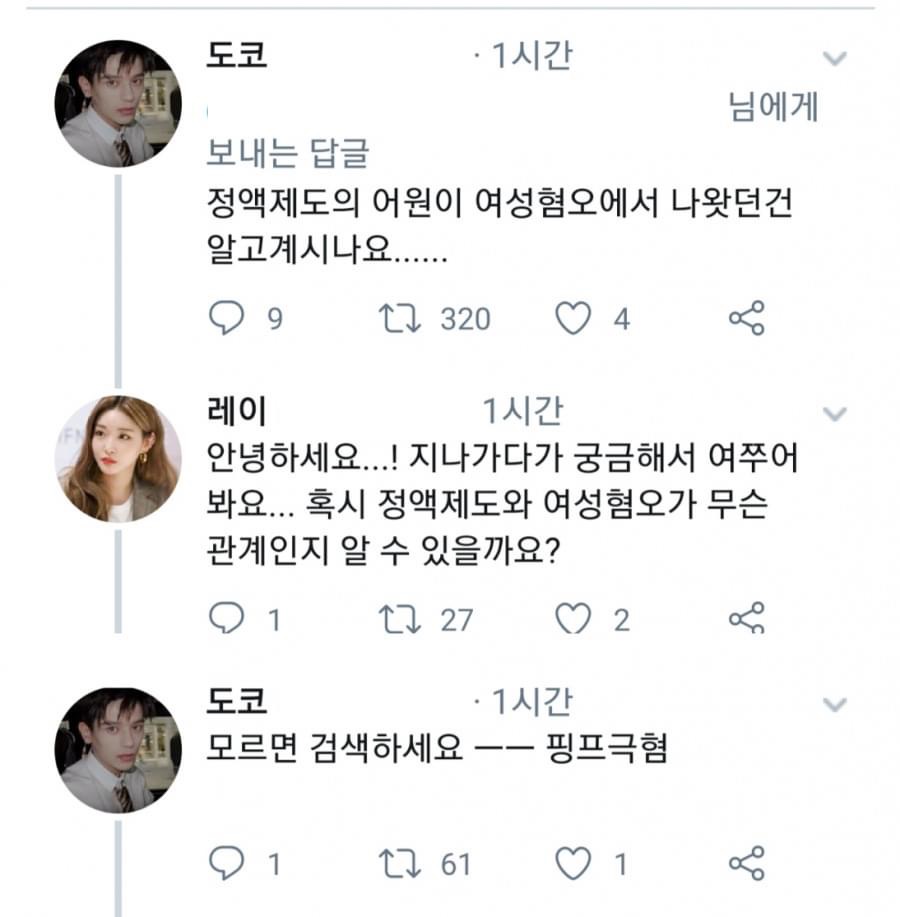Share the last 도코 tweet
The image size is (900, 917).
[746, 862]
